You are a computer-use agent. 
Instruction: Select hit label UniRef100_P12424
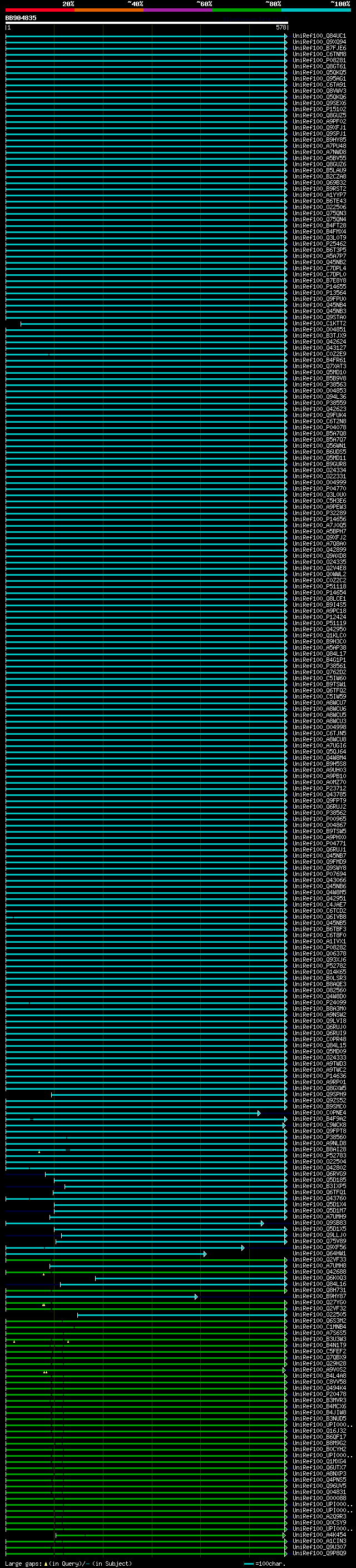coord(319,617)
